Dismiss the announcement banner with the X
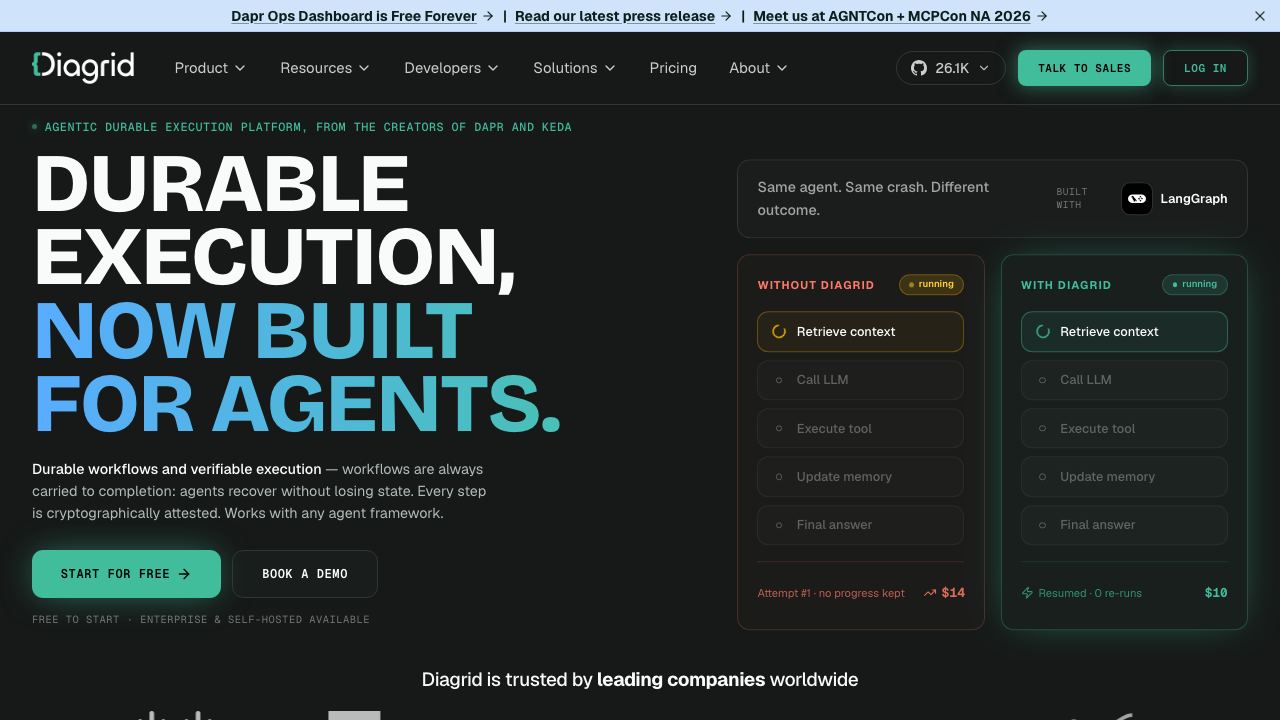This screenshot has height=720, width=1280. coord(1260,16)
